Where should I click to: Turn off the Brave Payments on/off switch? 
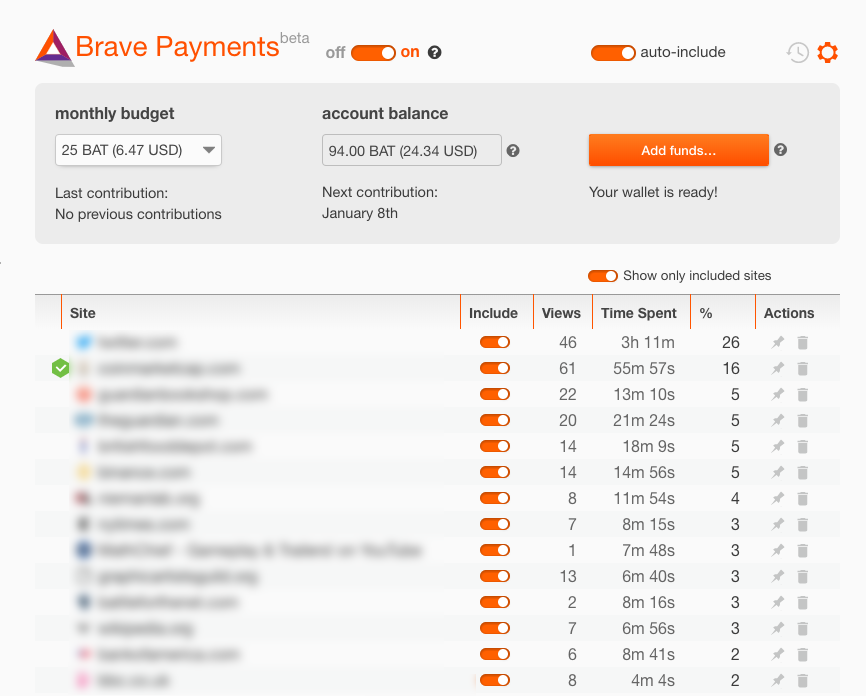pyautogui.click(x=373, y=53)
